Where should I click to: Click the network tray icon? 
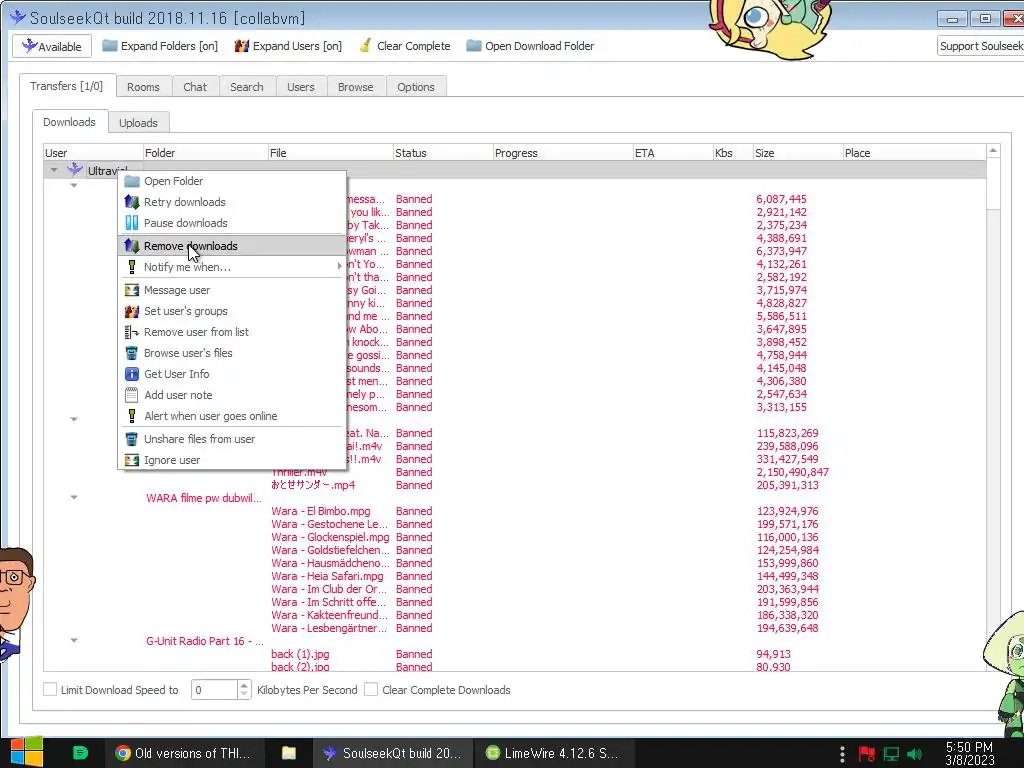891,754
